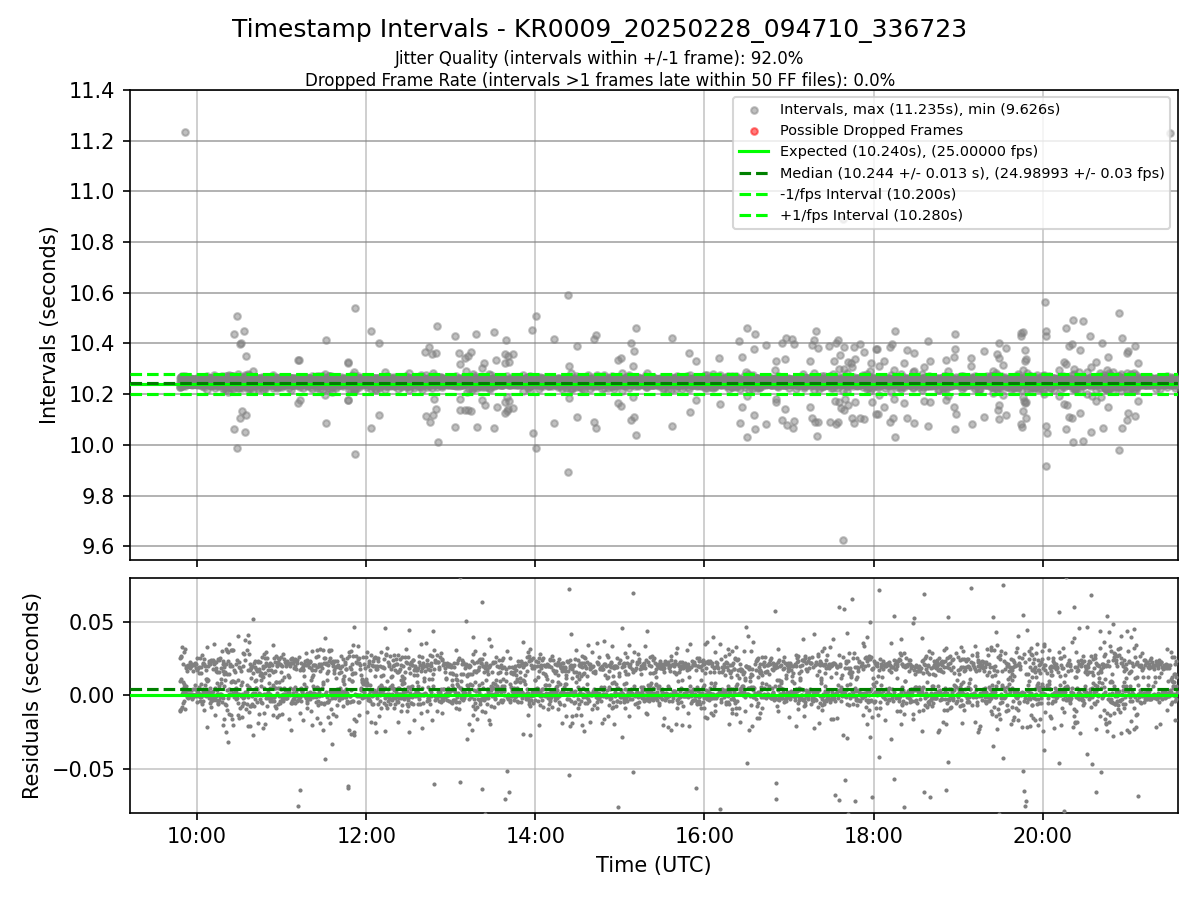Select the Dropped Frame Rate 0.0% subtitle
Viewport: 1200px width, 900px height.
click(599, 79)
